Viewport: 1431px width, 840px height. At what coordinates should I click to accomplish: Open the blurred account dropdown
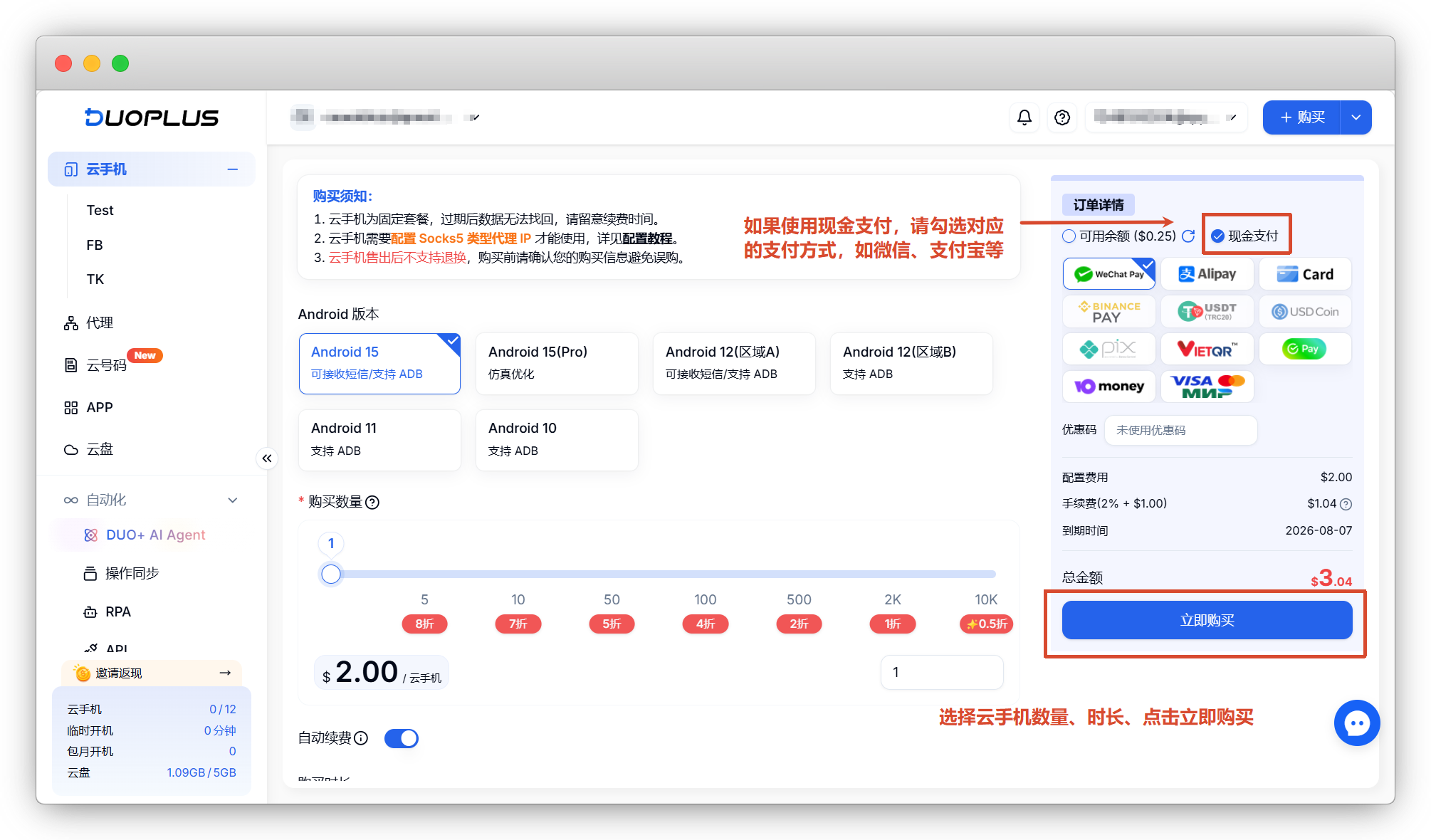coord(1166,117)
